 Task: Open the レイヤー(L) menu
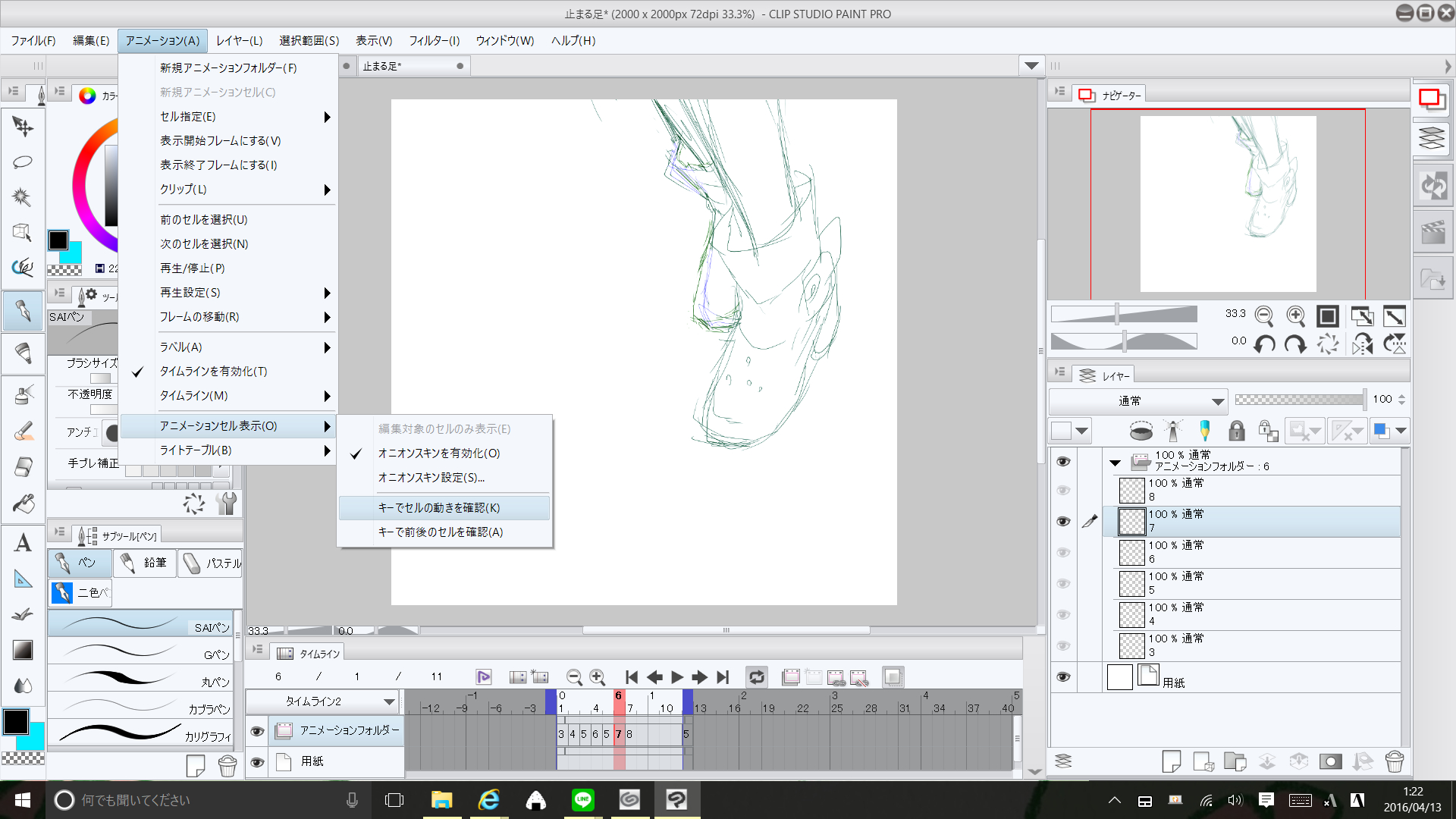pos(239,41)
